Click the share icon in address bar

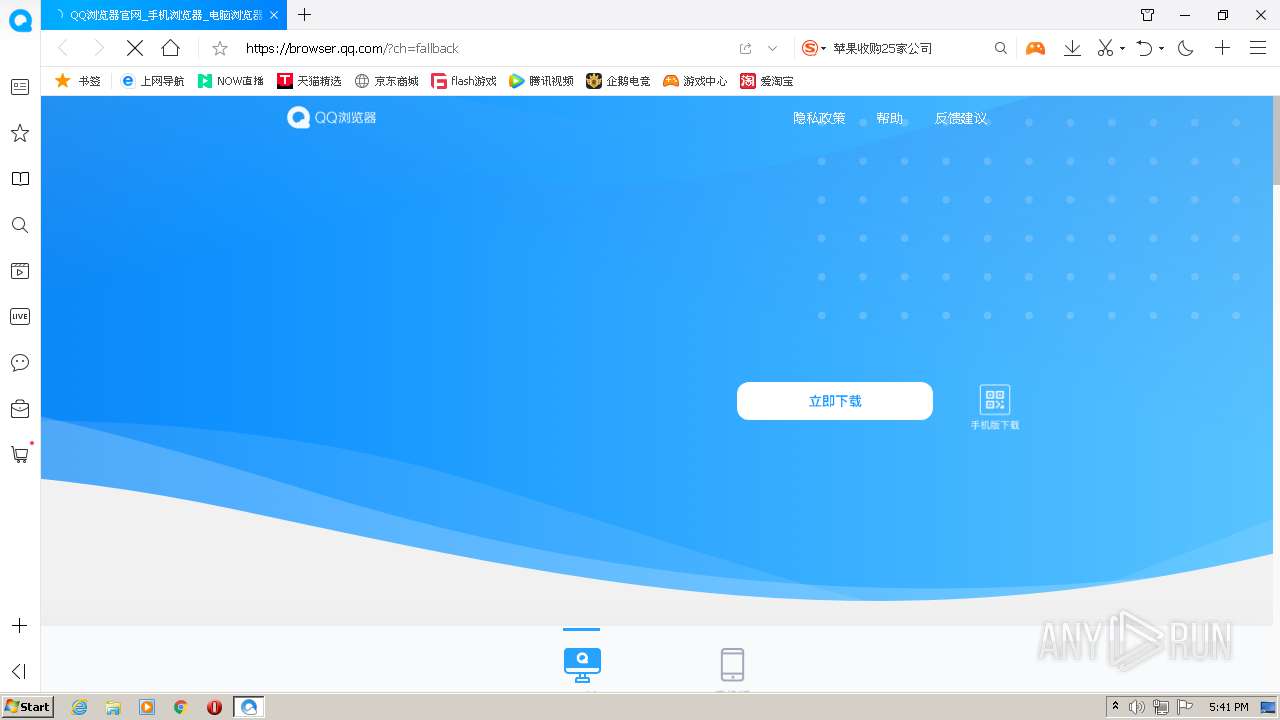[745, 48]
